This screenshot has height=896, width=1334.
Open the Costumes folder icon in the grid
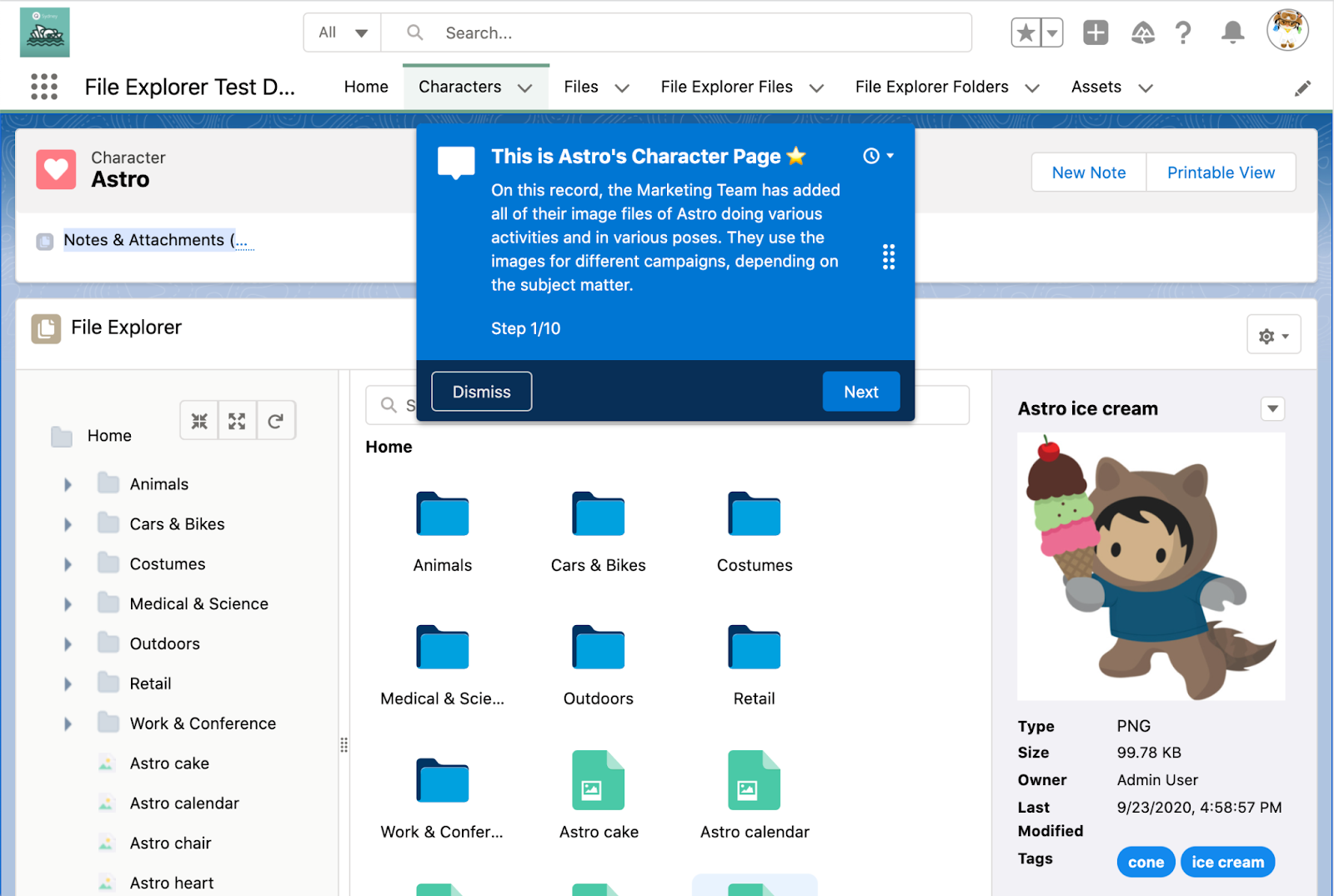pyautogui.click(x=755, y=513)
